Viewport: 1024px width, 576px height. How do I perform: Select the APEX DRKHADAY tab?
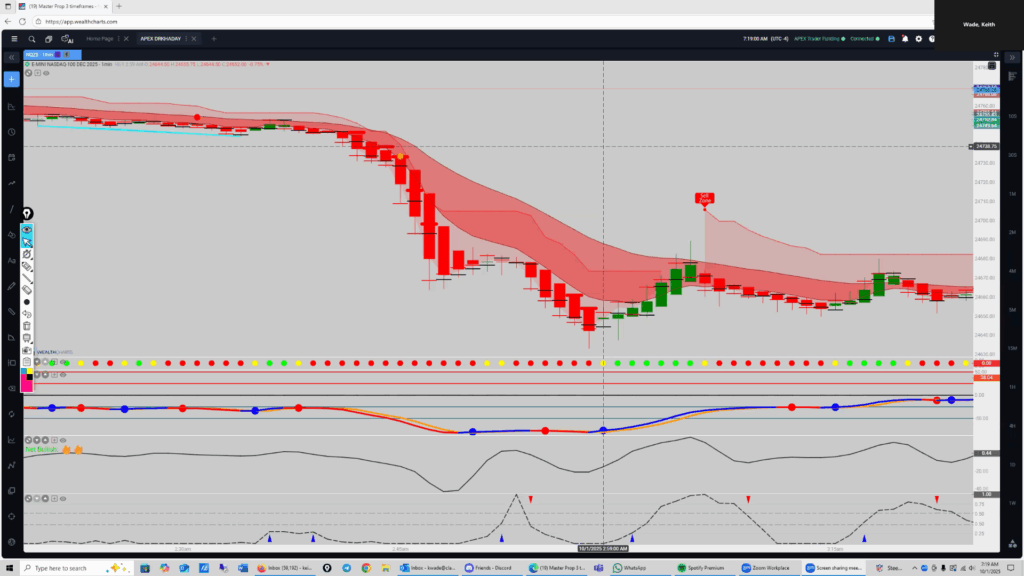coord(162,39)
